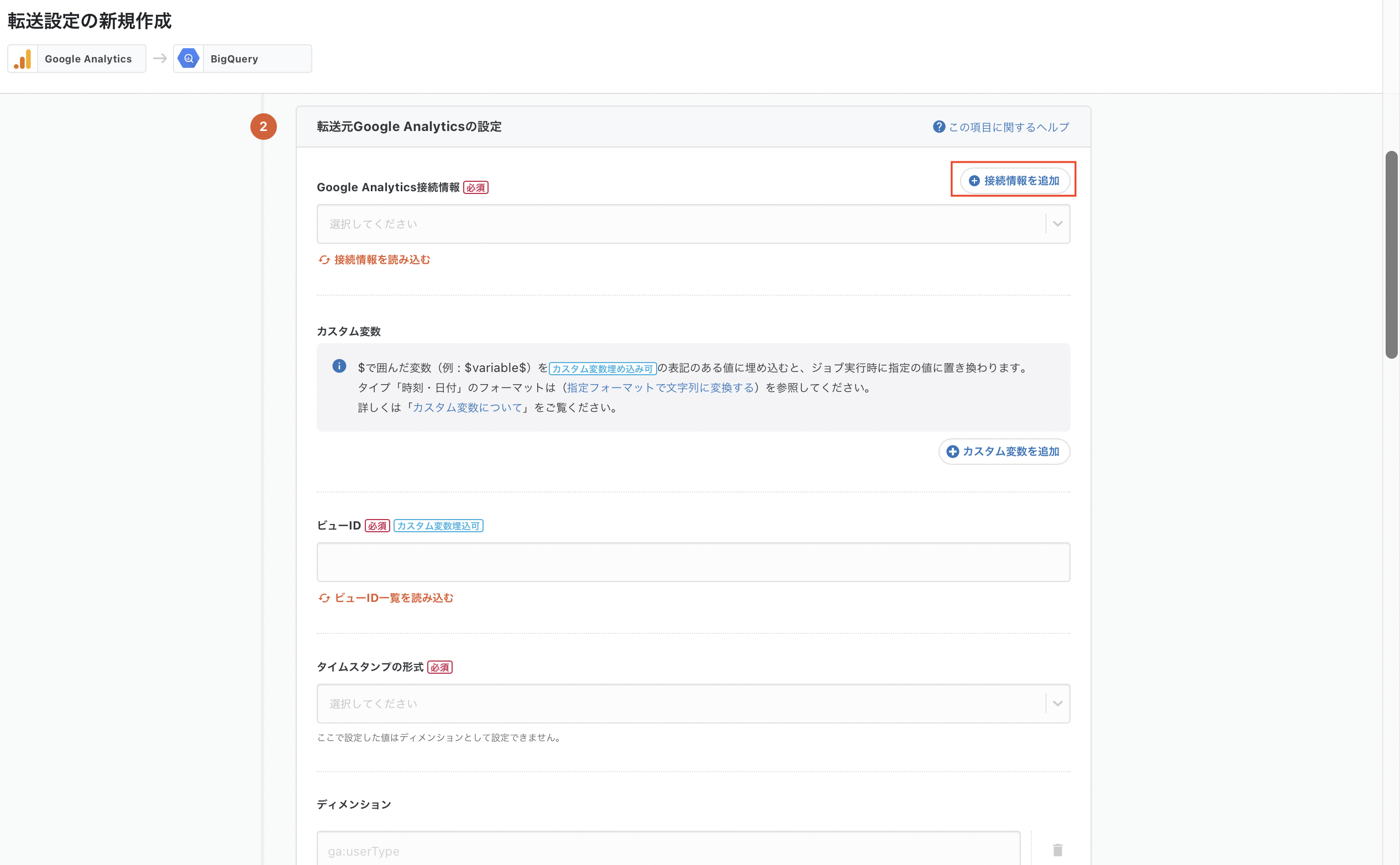This screenshot has height=865, width=1400.
Task: Click ここで設定した値はディメンション note text
Action: tap(439, 737)
